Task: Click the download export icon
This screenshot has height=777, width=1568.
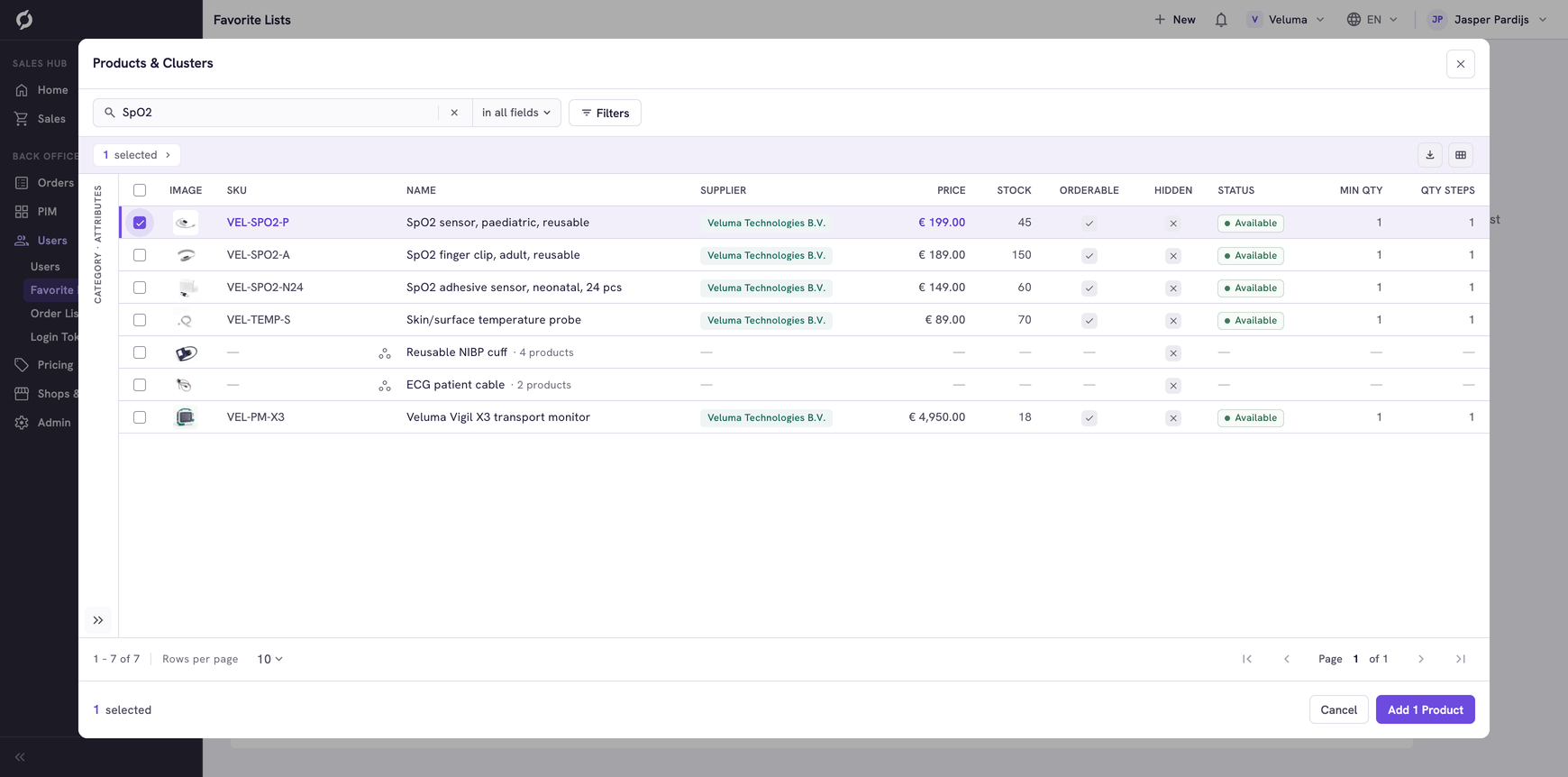Action: coord(1430,155)
